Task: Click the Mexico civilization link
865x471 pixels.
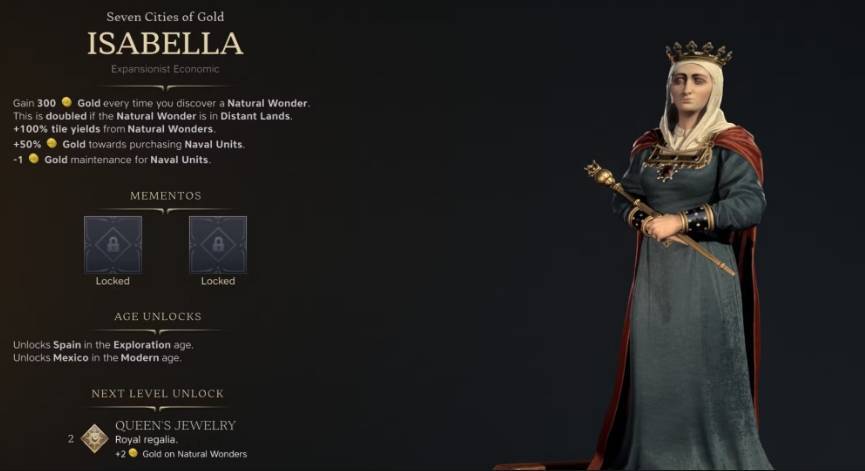Action: (x=71, y=357)
